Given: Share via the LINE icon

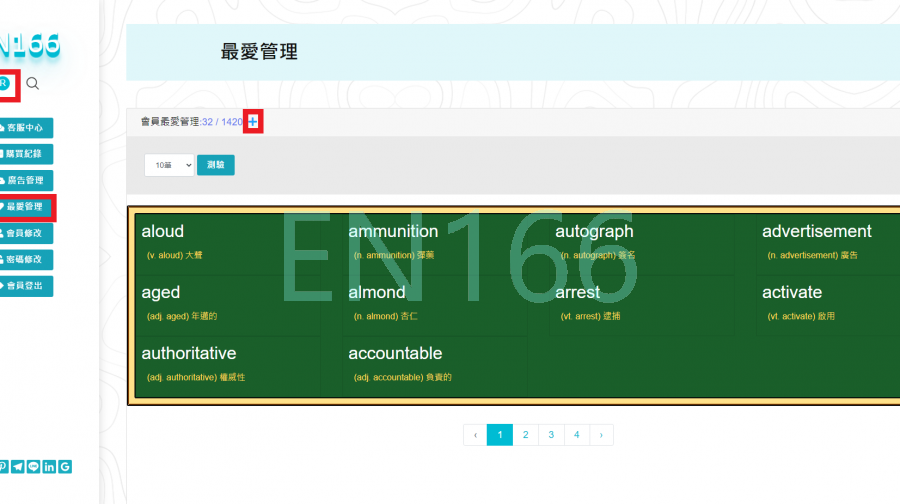Looking at the screenshot, I should tap(33, 467).
